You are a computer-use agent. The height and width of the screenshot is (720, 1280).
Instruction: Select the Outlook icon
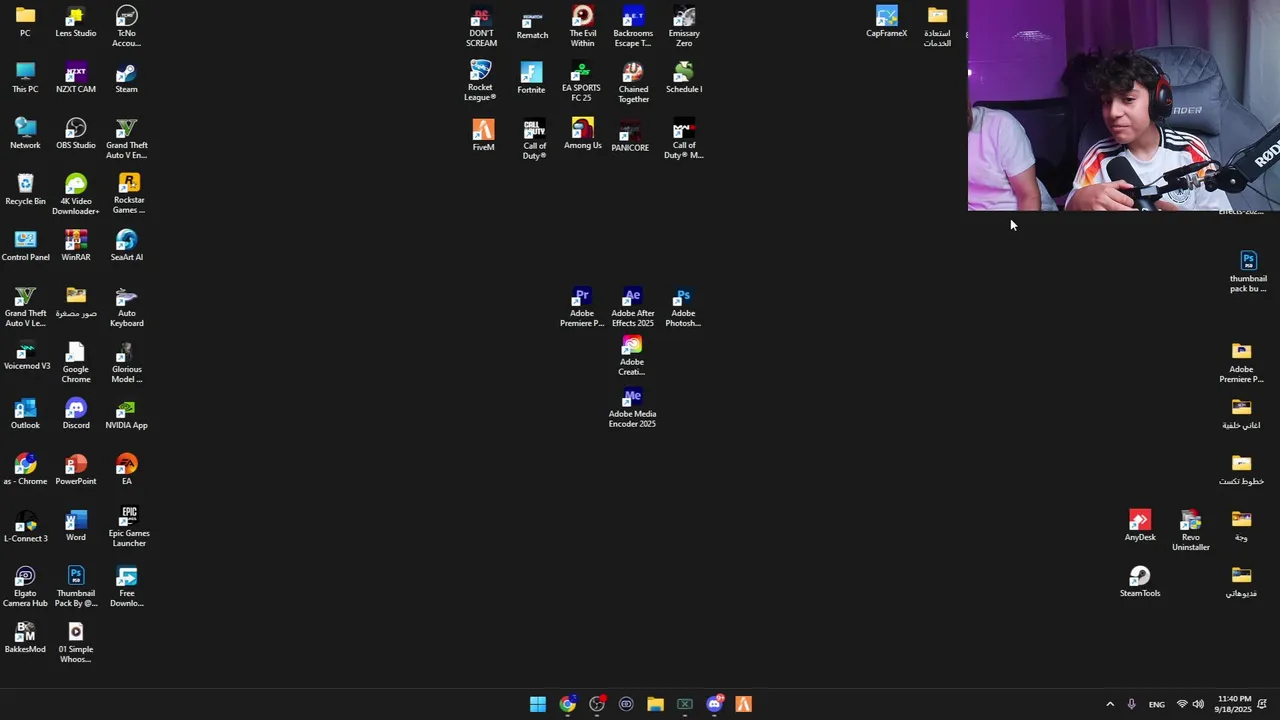point(25,414)
